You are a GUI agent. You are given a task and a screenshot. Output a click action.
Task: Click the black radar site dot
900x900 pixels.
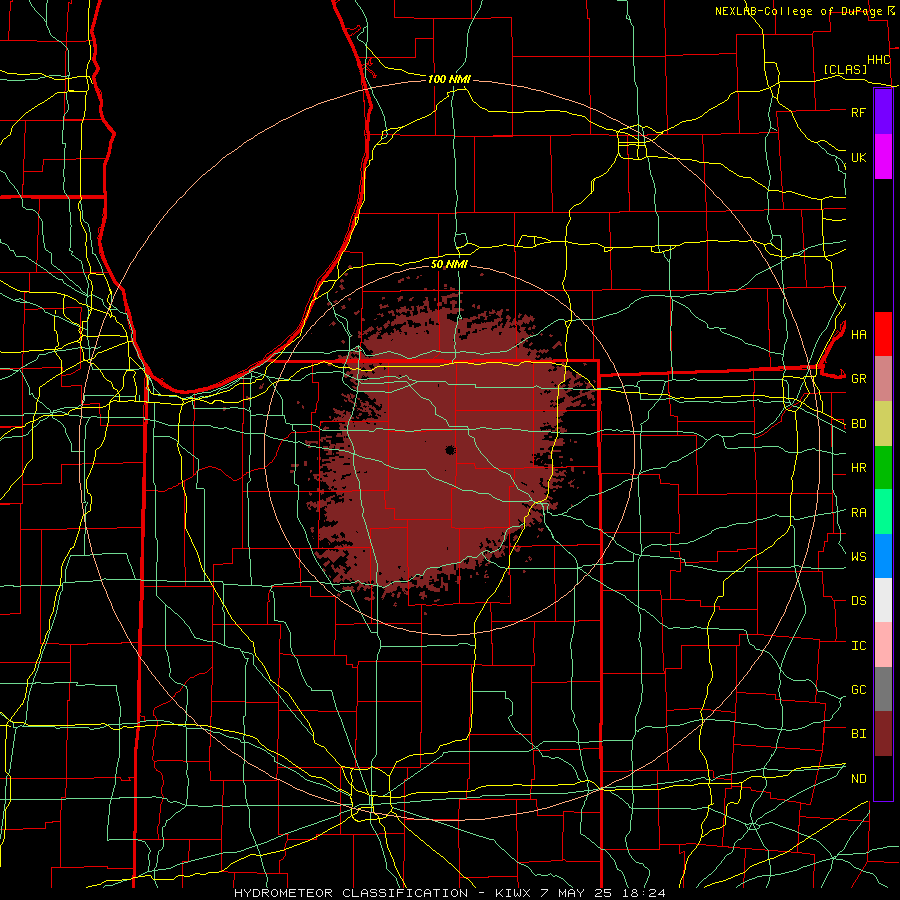[449, 450]
